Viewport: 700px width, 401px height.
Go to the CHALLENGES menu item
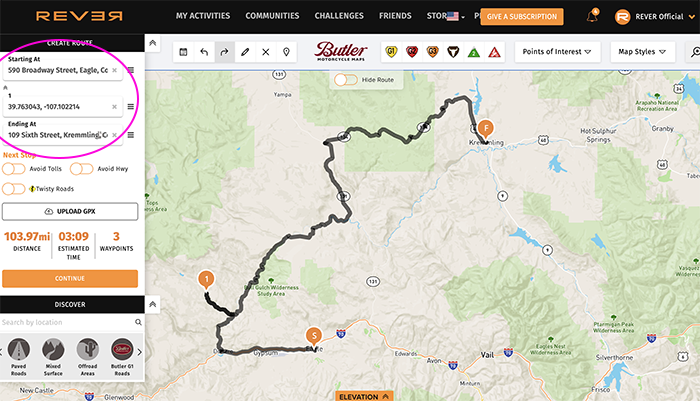point(339,16)
